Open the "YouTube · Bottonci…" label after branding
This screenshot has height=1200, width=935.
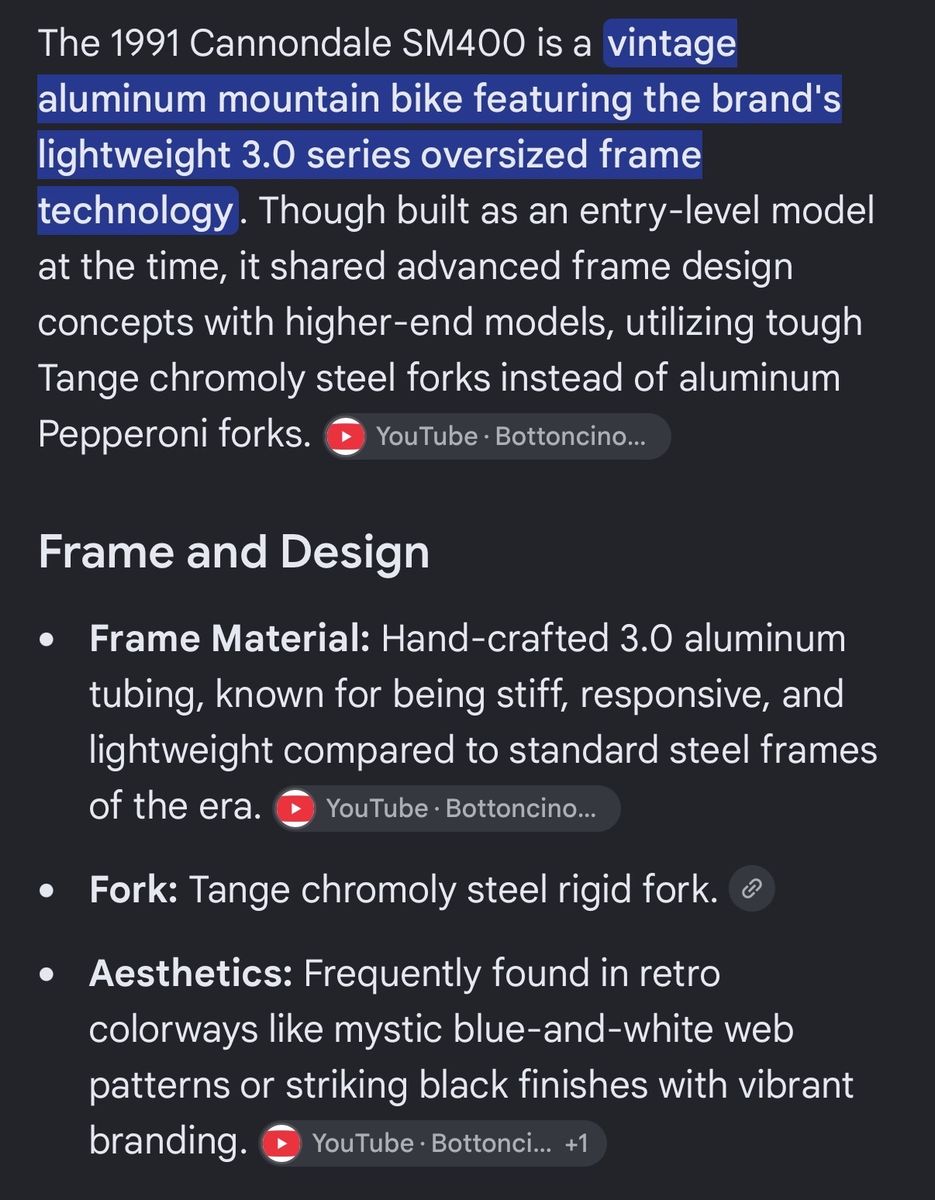tap(431, 1143)
